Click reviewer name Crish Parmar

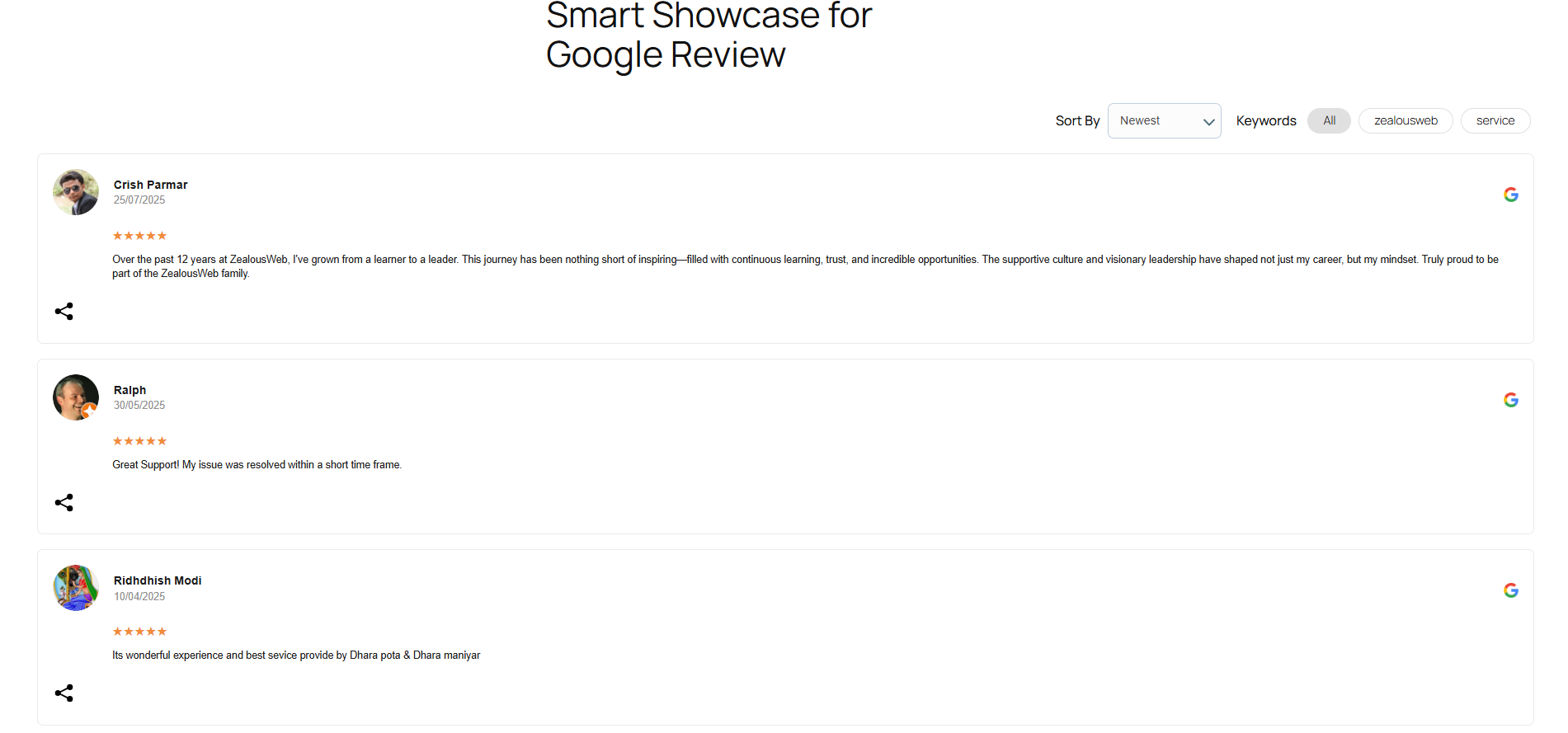[x=151, y=185]
